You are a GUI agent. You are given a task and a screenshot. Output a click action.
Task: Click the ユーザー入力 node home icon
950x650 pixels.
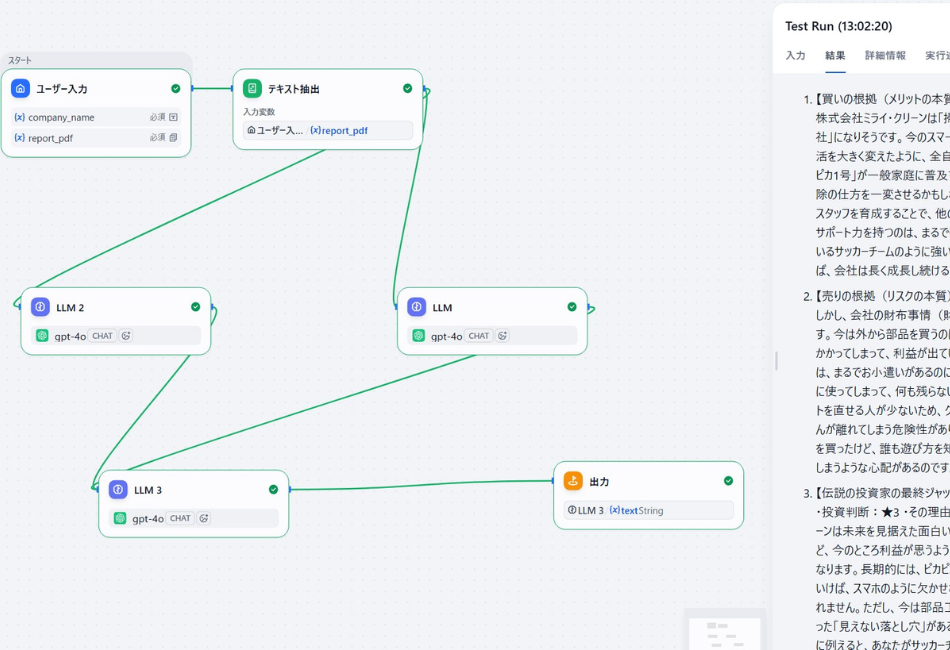tap(20, 89)
